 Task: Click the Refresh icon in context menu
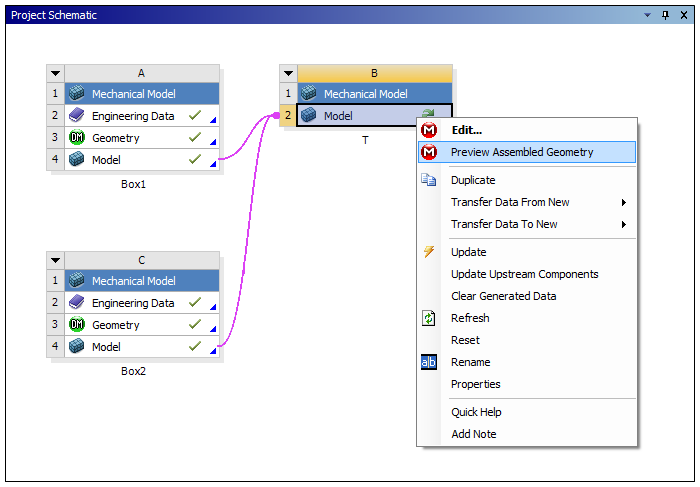coord(429,318)
